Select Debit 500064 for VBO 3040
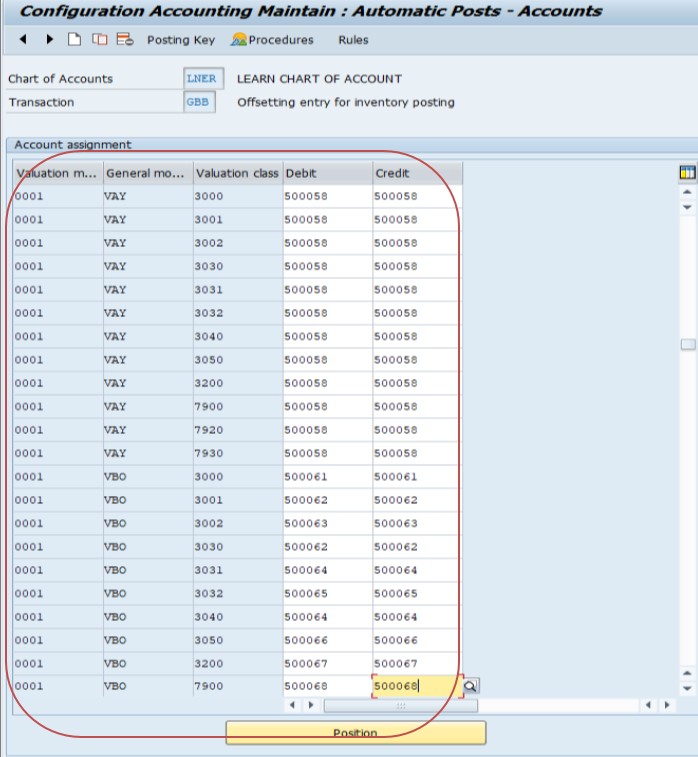Screen dimensions: 698x757 click(x=328, y=617)
